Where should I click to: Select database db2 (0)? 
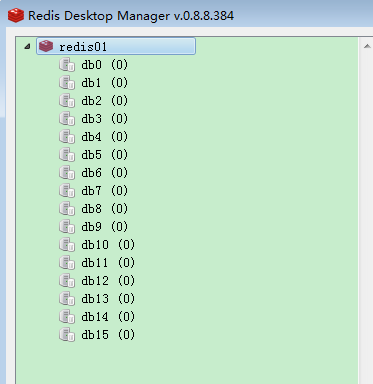click(104, 101)
